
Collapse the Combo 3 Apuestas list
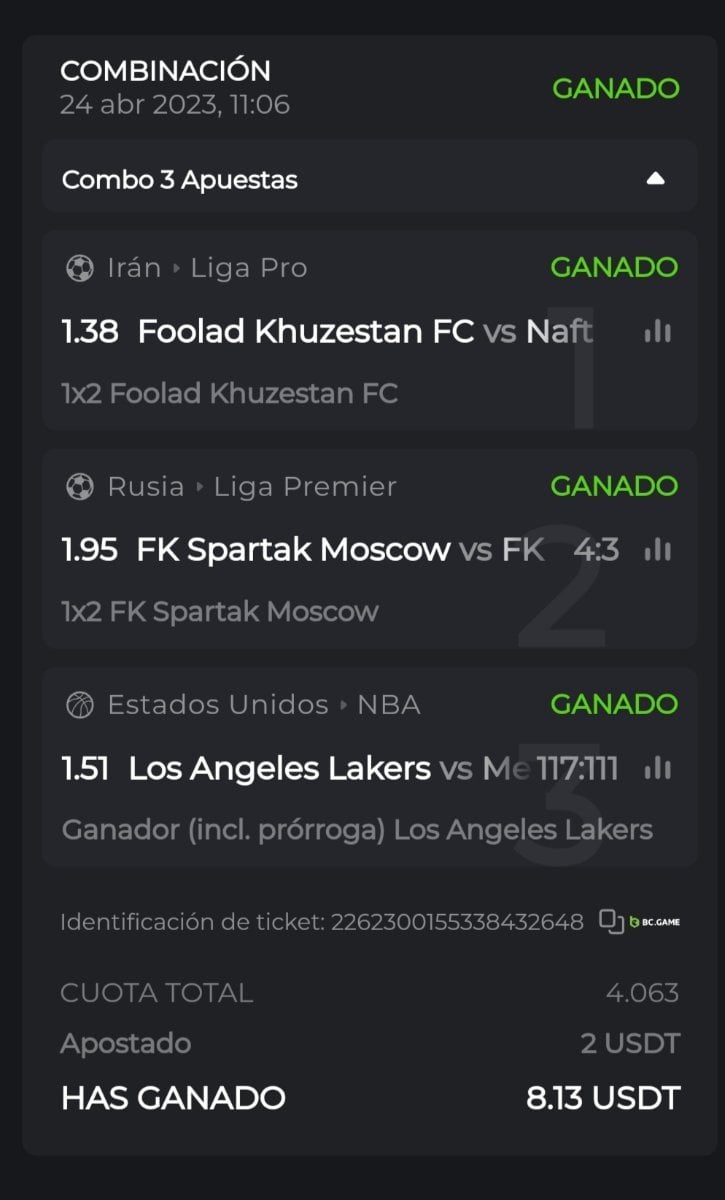click(x=655, y=179)
